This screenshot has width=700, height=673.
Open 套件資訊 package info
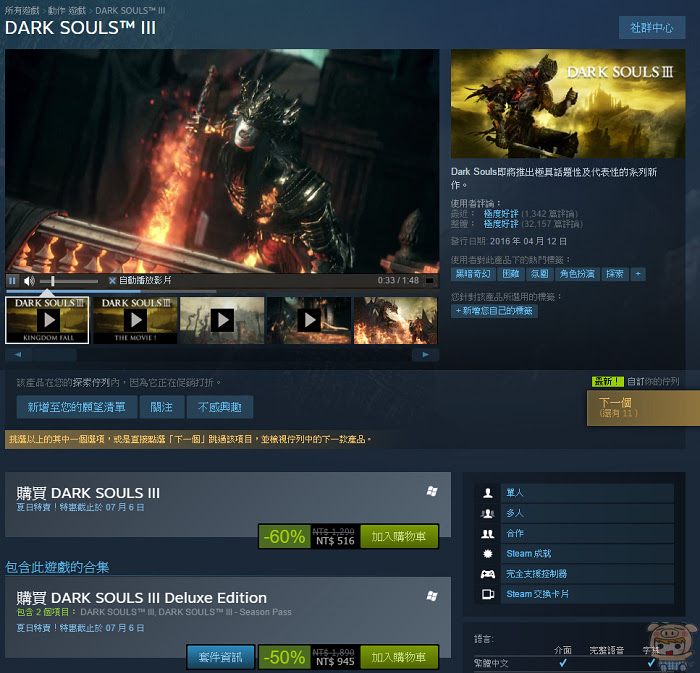tap(221, 656)
